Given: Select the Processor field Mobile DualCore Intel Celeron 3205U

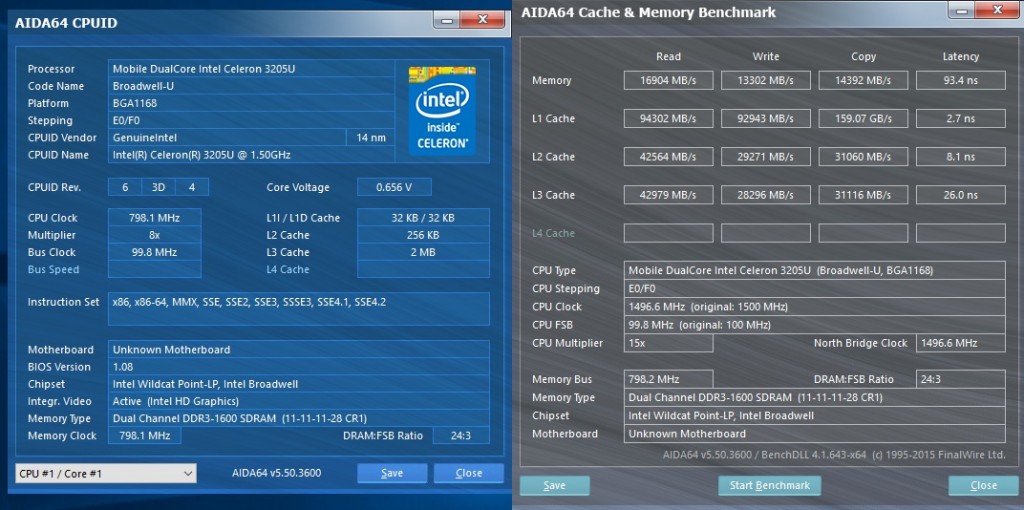Looking at the screenshot, I should 251,69.
